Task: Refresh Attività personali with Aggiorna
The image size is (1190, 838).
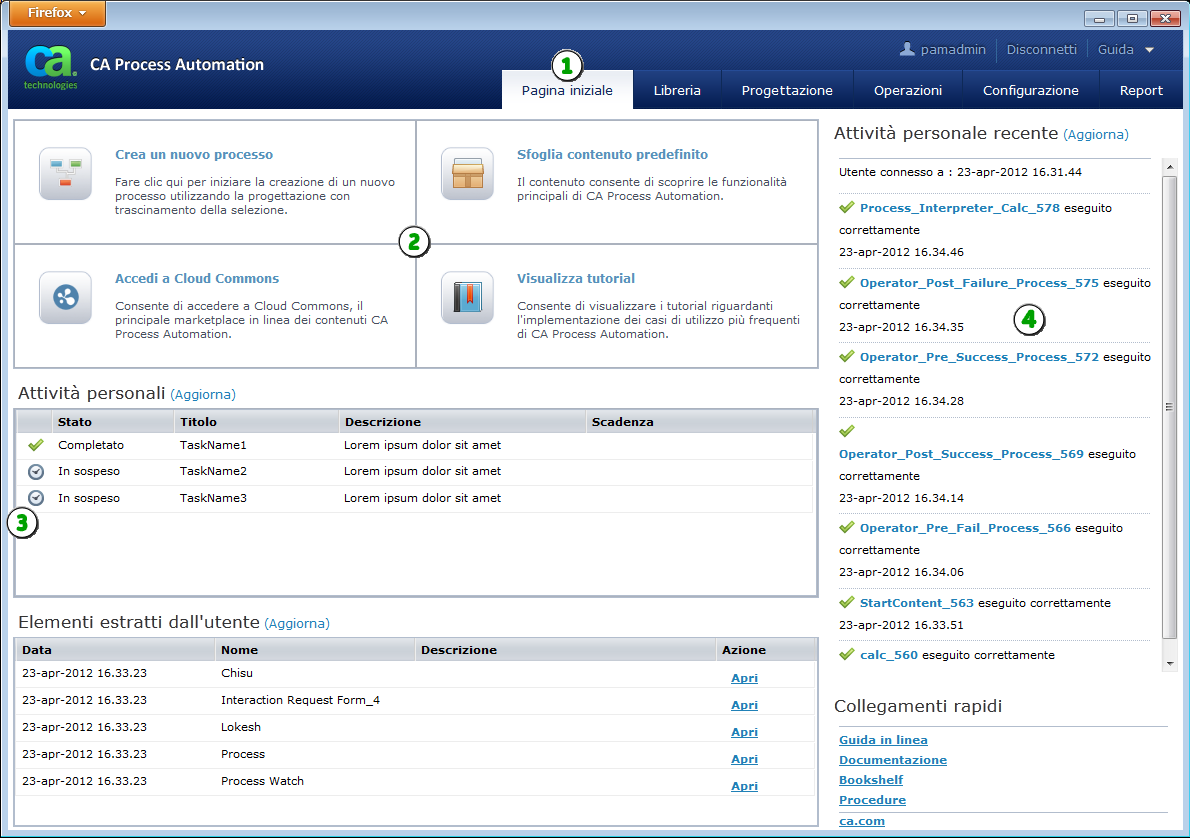Action: [x=203, y=394]
